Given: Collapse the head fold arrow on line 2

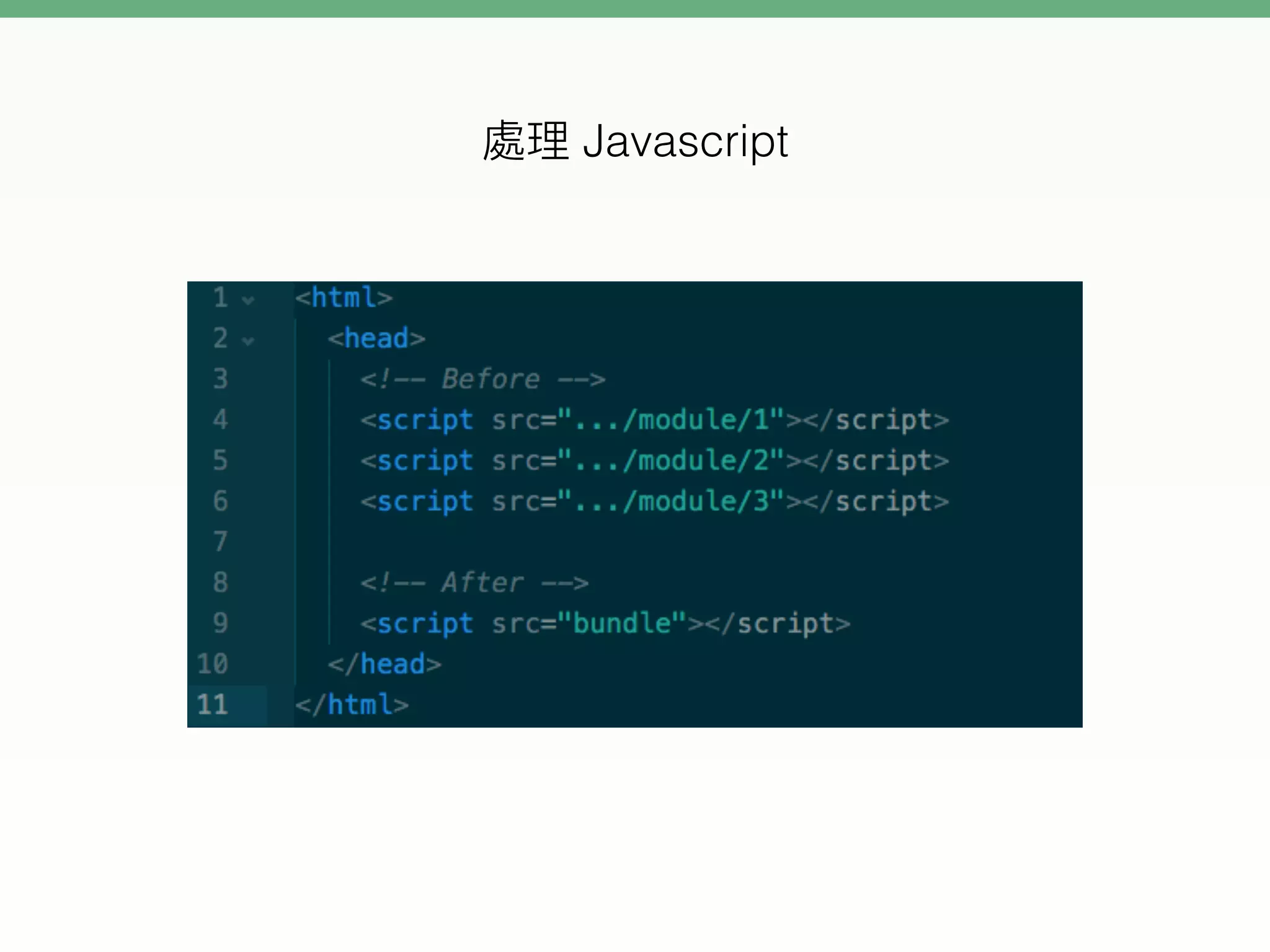Looking at the screenshot, I should click(248, 341).
